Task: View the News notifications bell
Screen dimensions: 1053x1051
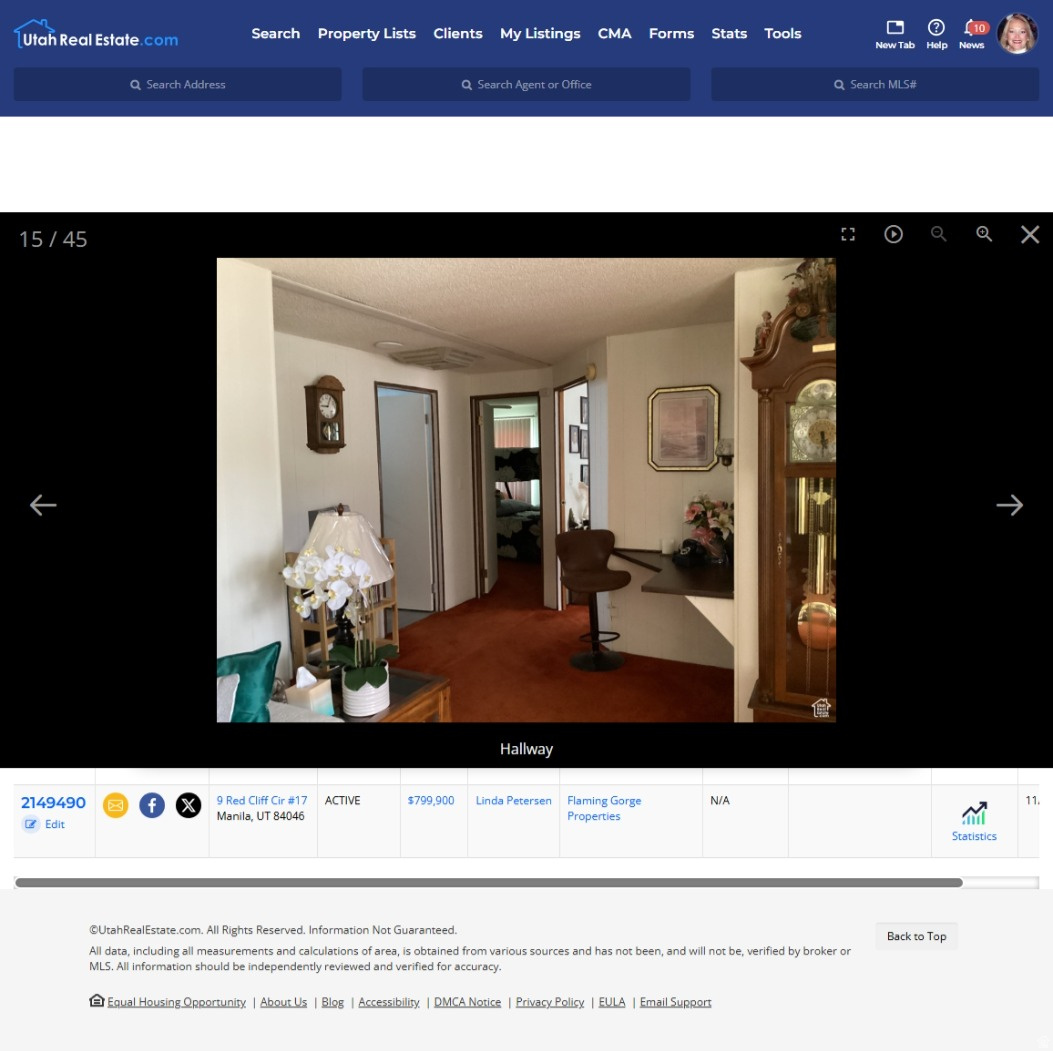Action: click(971, 32)
